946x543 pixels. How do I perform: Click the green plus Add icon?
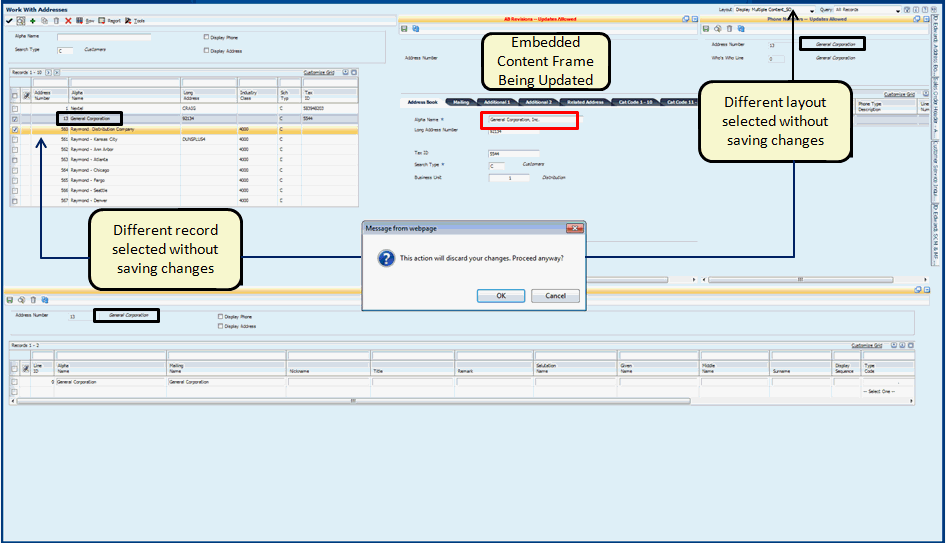pos(33,21)
